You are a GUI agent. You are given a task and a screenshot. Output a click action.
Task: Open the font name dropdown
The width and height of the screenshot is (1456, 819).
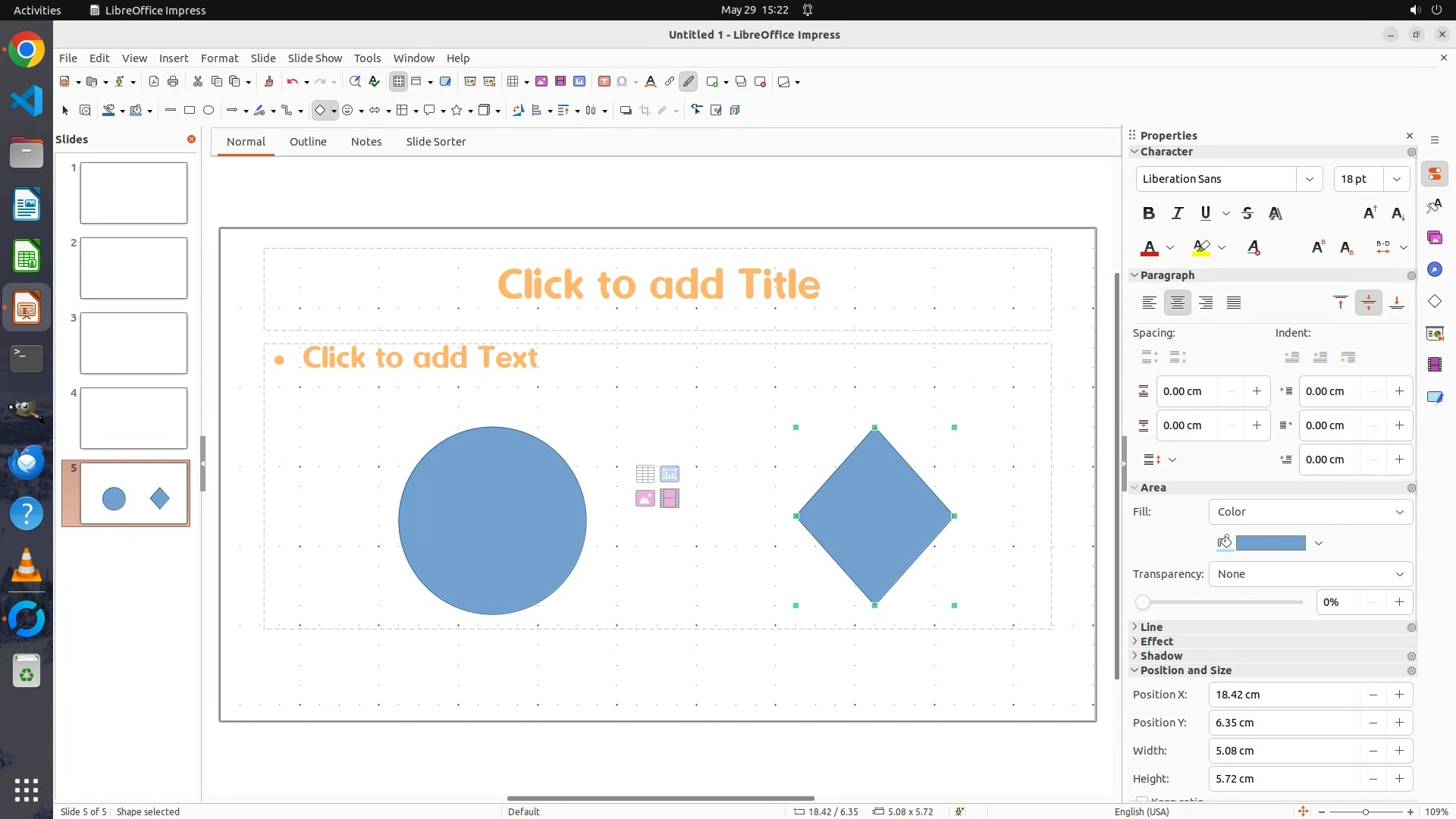click(1309, 179)
